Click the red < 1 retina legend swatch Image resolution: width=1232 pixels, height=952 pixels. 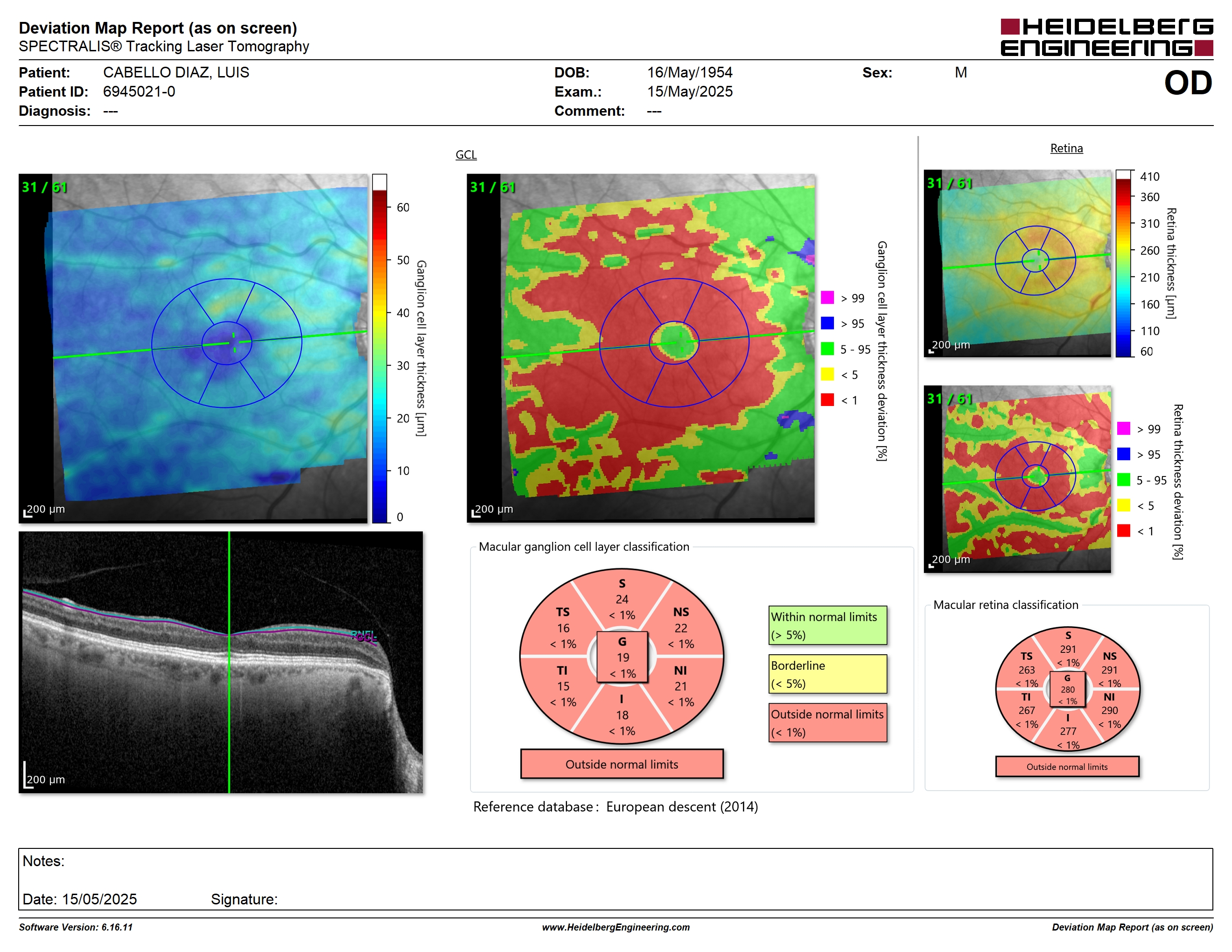pyautogui.click(x=1123, y=531)
